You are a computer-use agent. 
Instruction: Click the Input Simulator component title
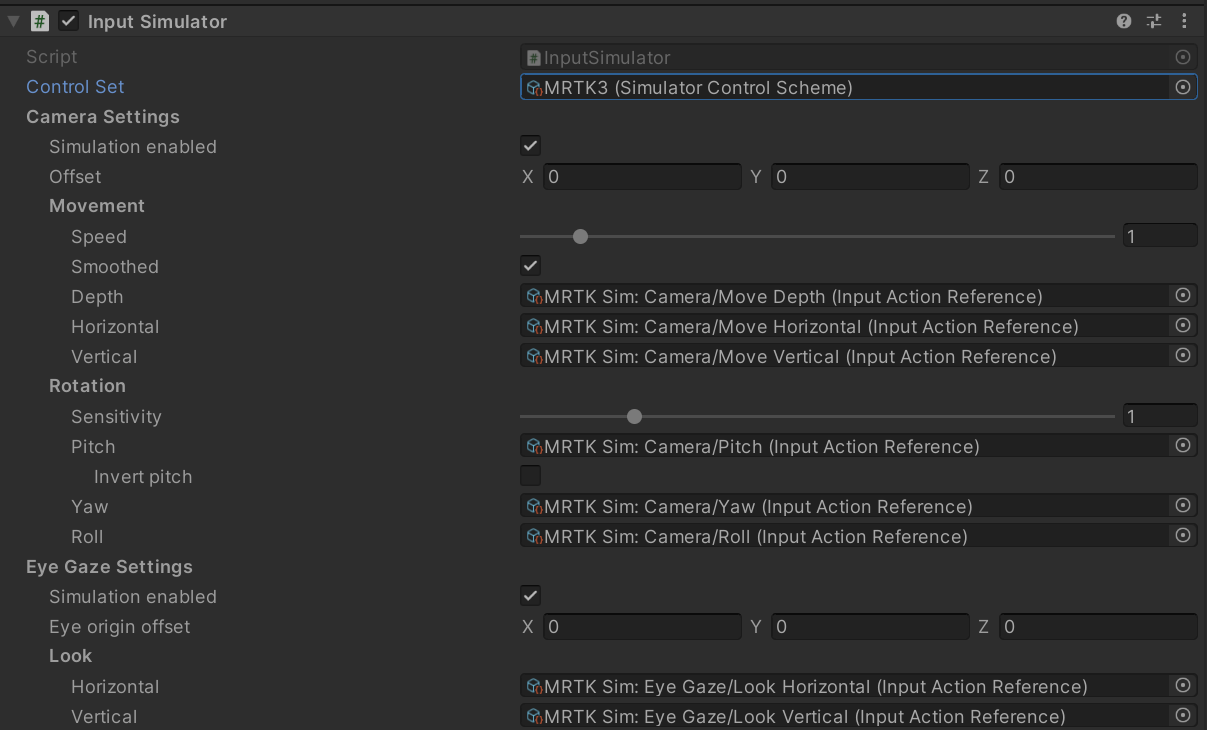click(x=157, y=21)
